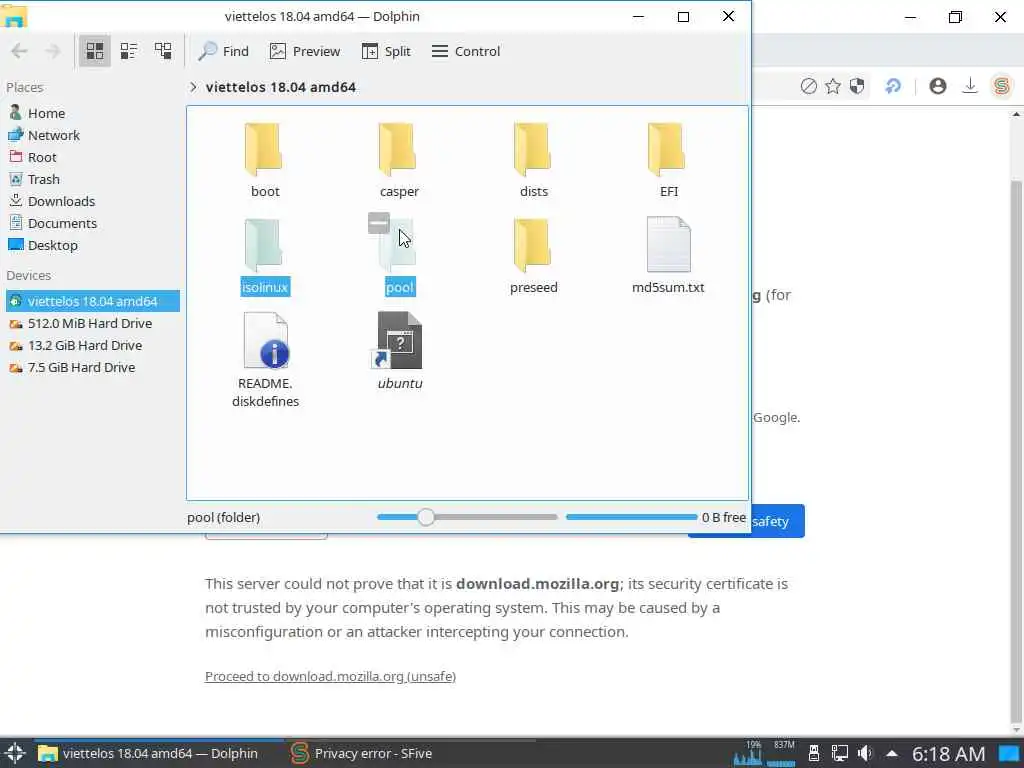1024x768 pixels.
Task: Go back in Dolphin navigation
Action: tap(20, 51)
